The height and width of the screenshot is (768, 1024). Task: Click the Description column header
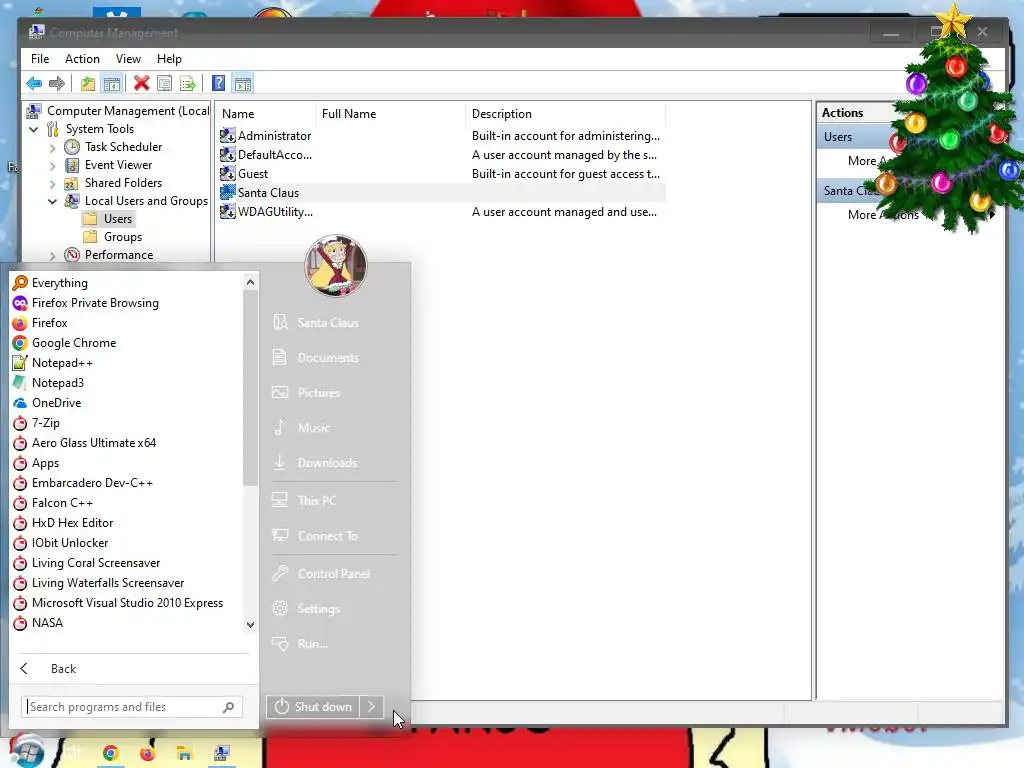point(566,114)
